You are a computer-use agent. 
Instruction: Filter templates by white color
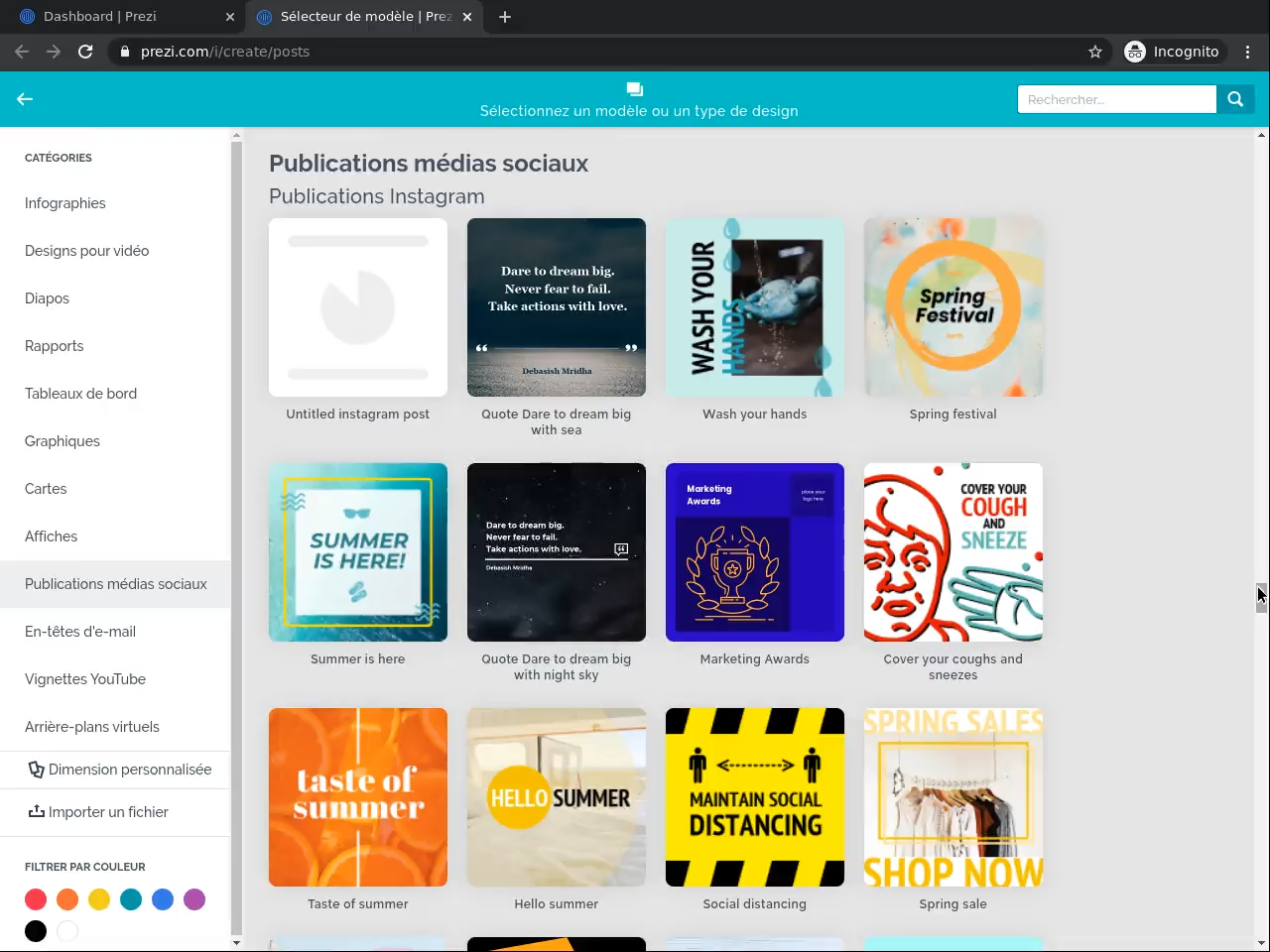click(67, 931)
